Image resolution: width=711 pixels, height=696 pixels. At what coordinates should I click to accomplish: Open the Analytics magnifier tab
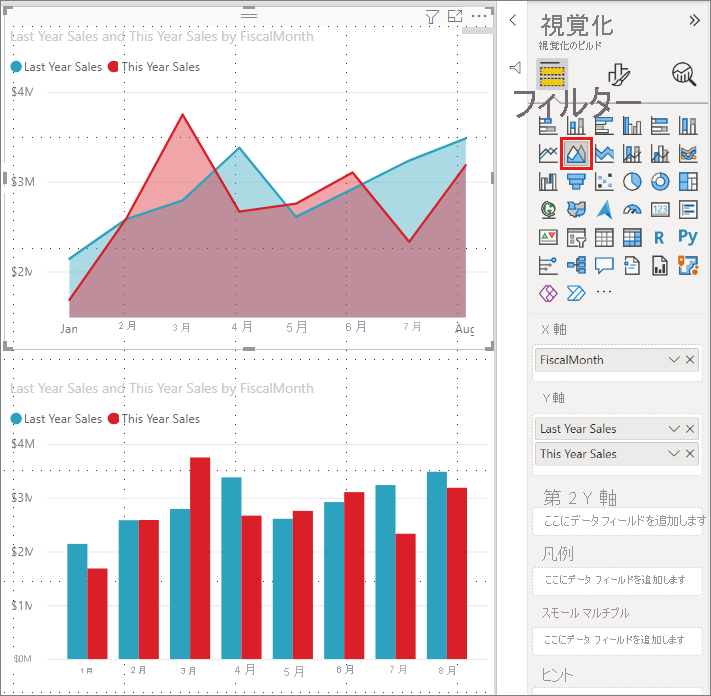pyautogui.click(x=684, y=74)
